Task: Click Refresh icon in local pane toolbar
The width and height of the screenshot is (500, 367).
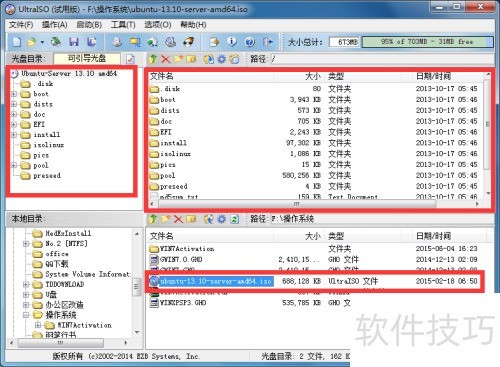Action: click(235, 219)
